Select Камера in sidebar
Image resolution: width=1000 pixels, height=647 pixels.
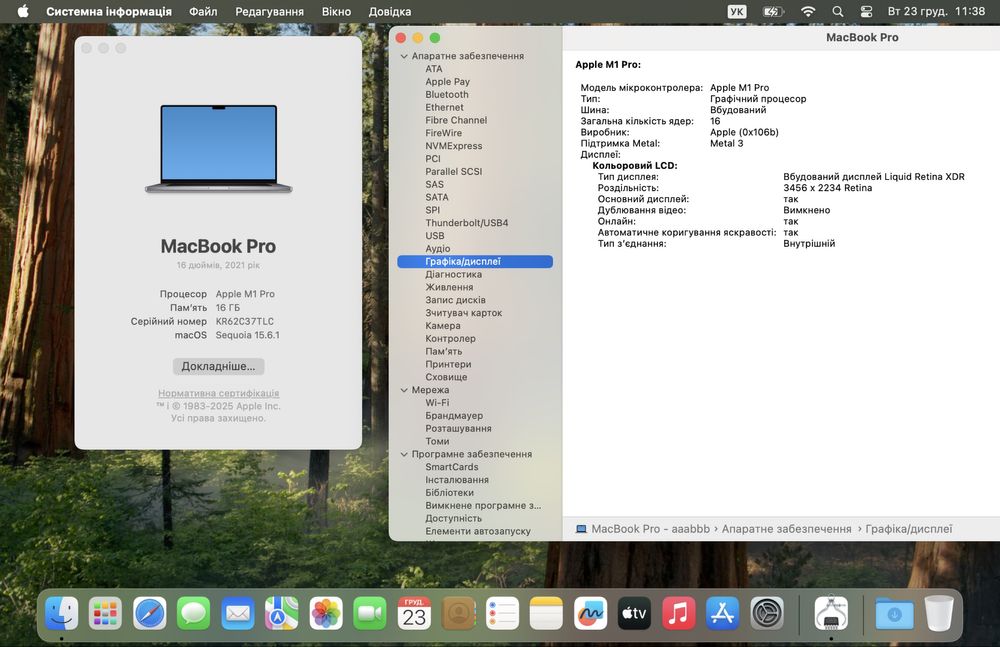coord(443,325)
